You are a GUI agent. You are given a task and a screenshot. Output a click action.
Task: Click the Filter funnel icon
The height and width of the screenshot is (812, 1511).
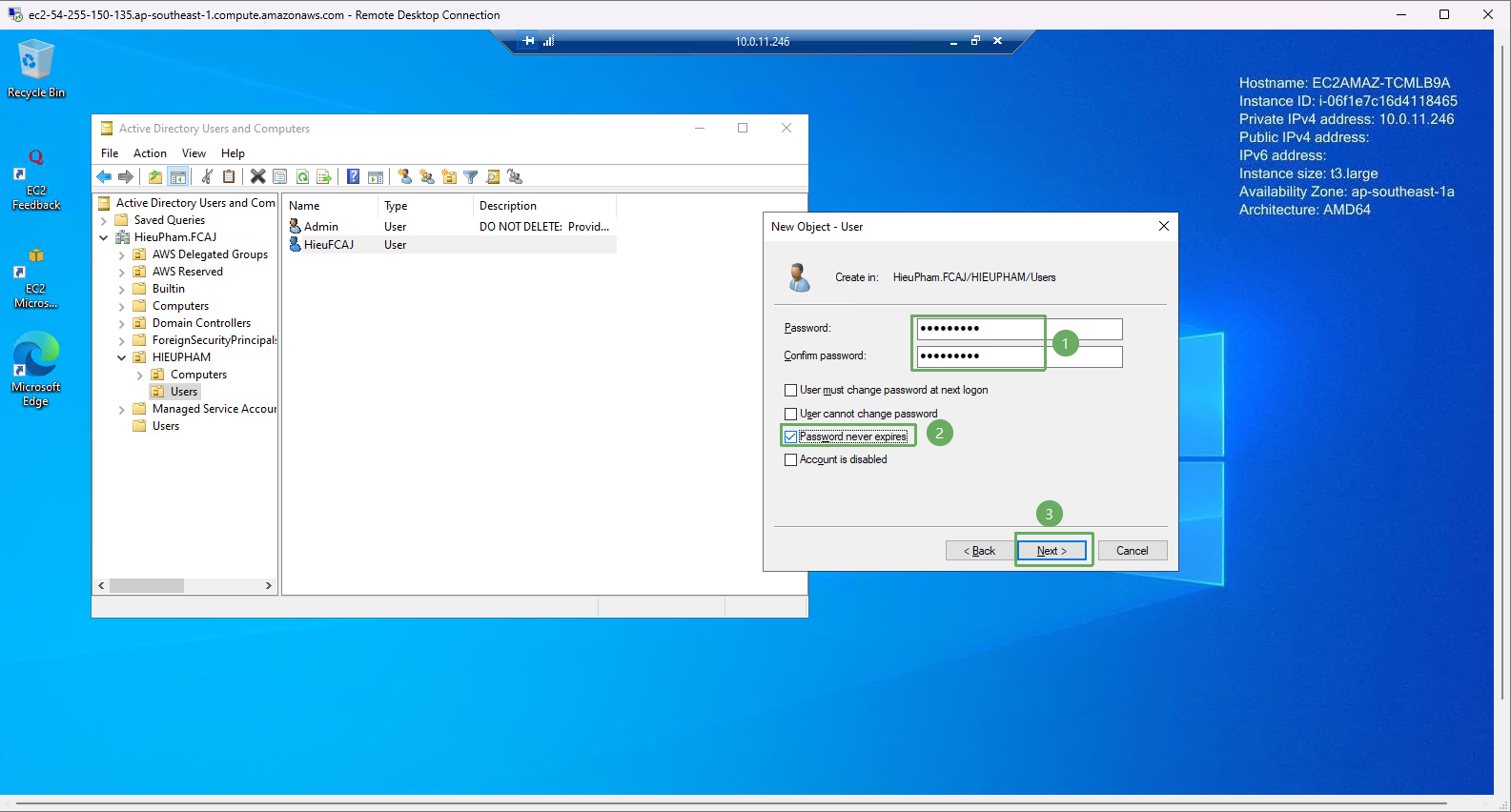470,176
